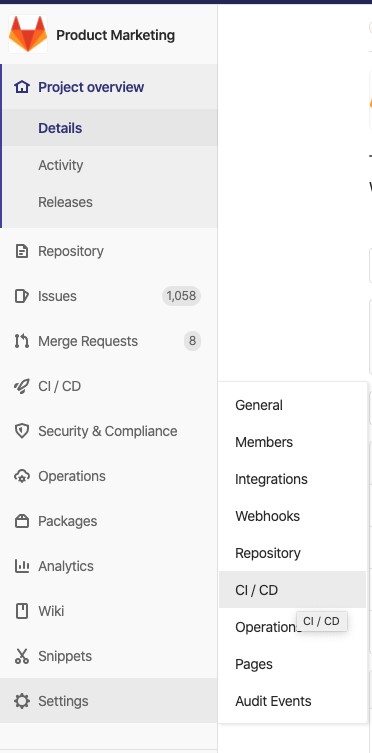
Task: Open the Analytics section
Action: (x=66, y=567)
